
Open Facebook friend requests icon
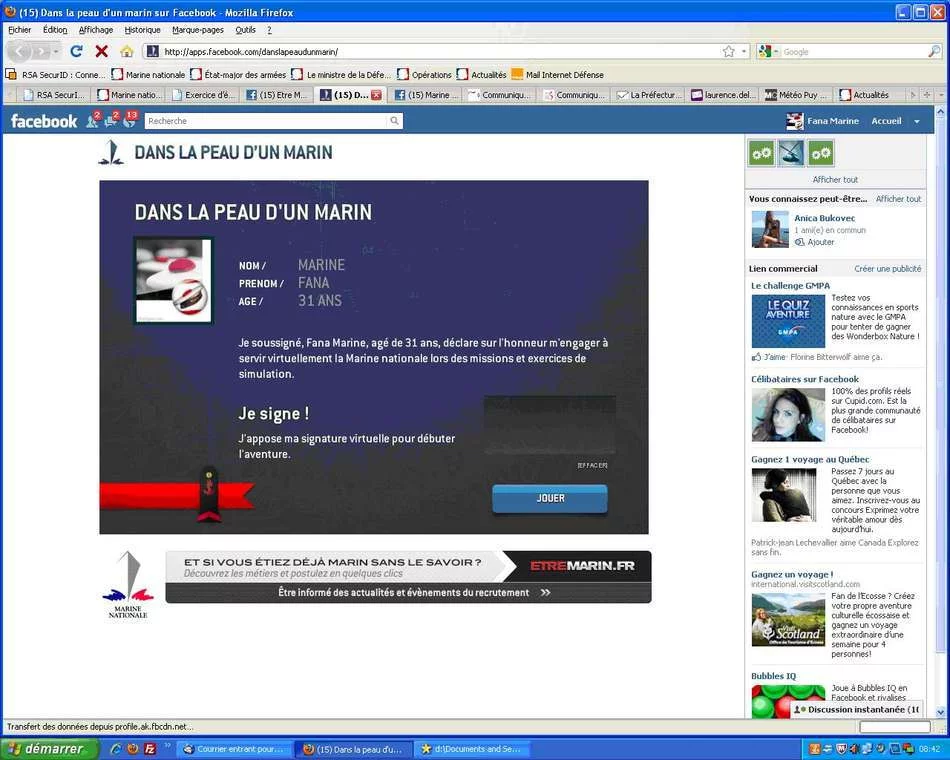[93, 120]
